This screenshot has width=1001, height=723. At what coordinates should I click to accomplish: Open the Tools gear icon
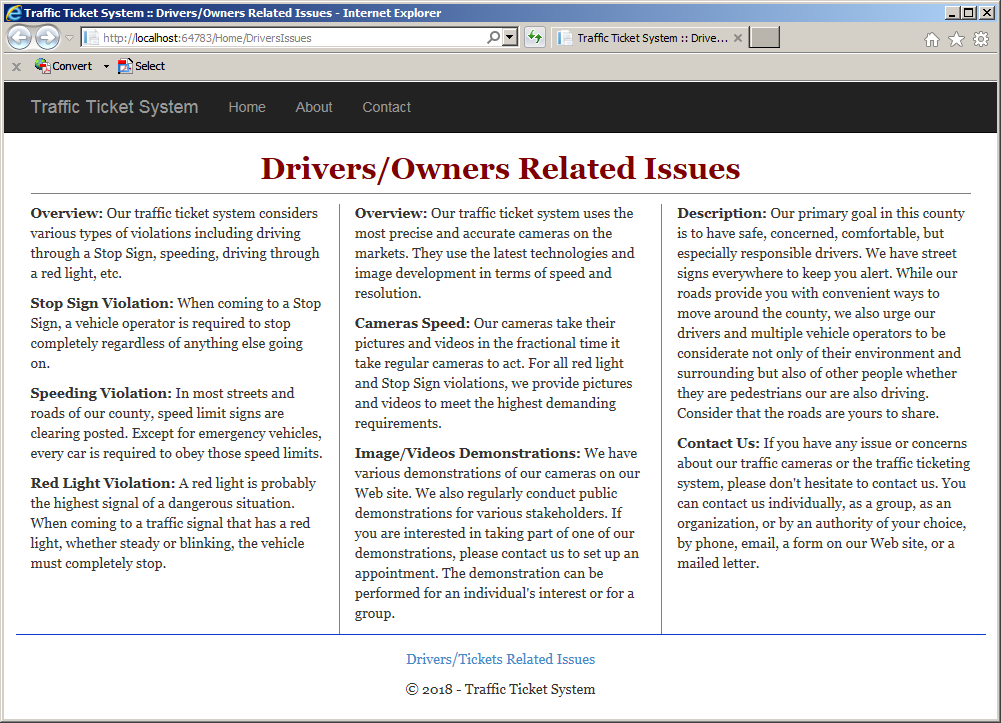click(981, 40)
